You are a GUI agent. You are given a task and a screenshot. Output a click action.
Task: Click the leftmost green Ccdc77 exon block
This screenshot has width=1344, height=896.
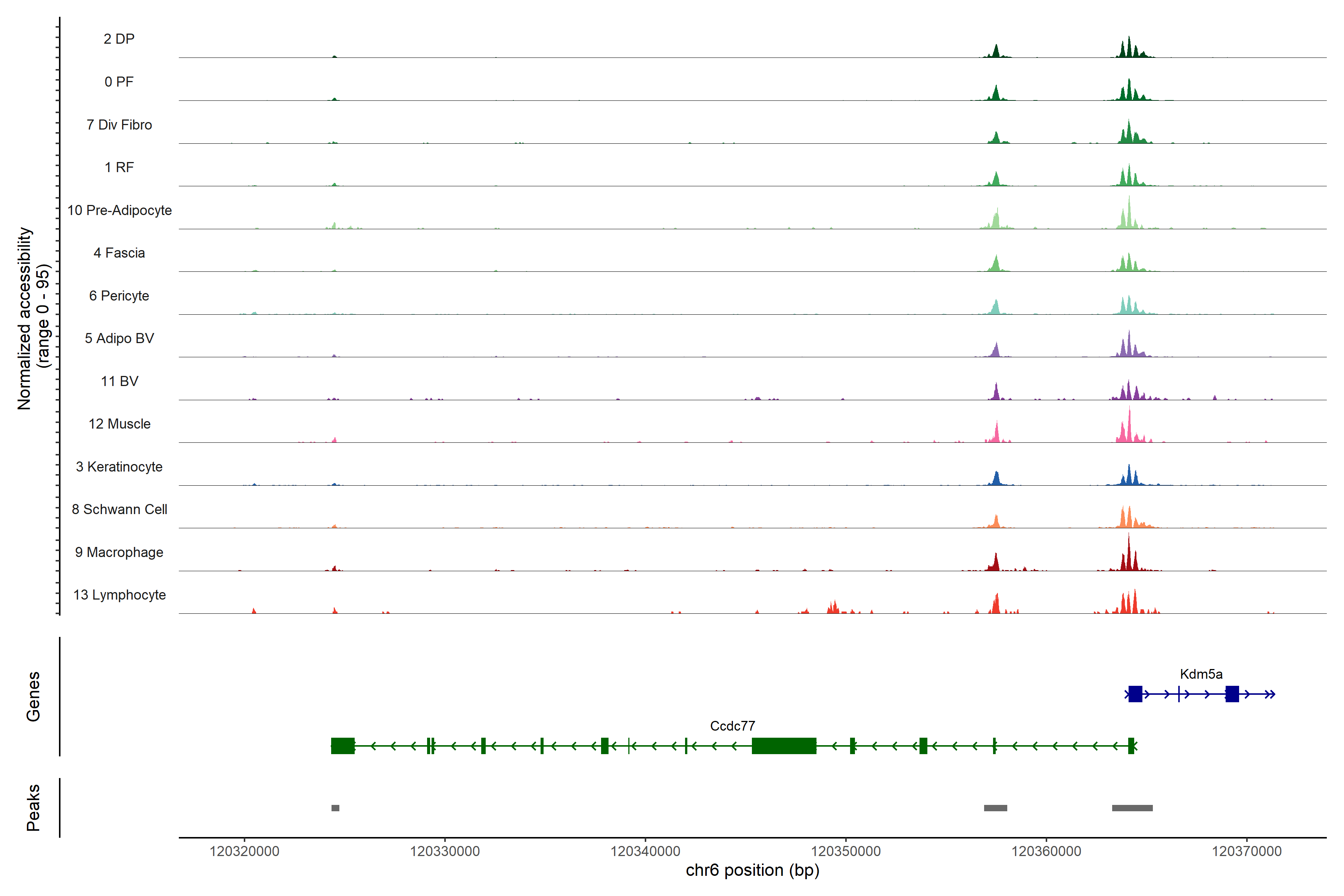[x=342, y=746]
